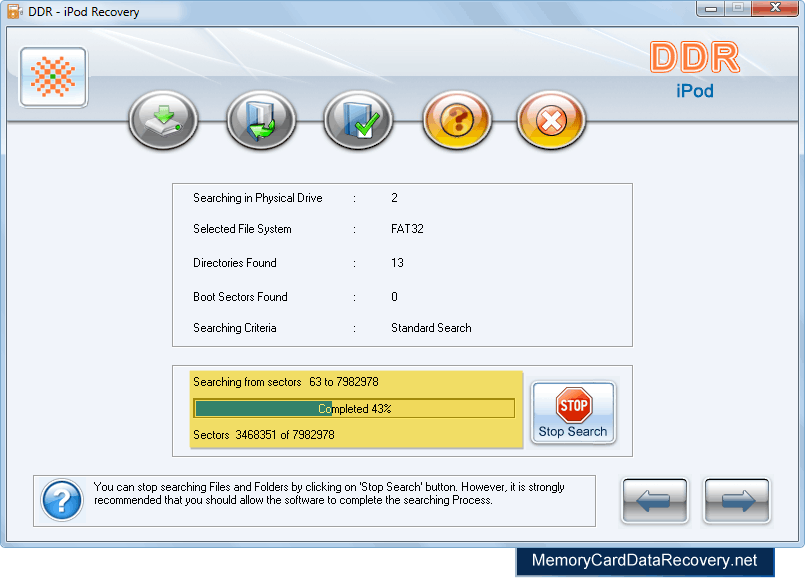Click the Completed 43% progress bar
The image size is (805, 578).
354,409
